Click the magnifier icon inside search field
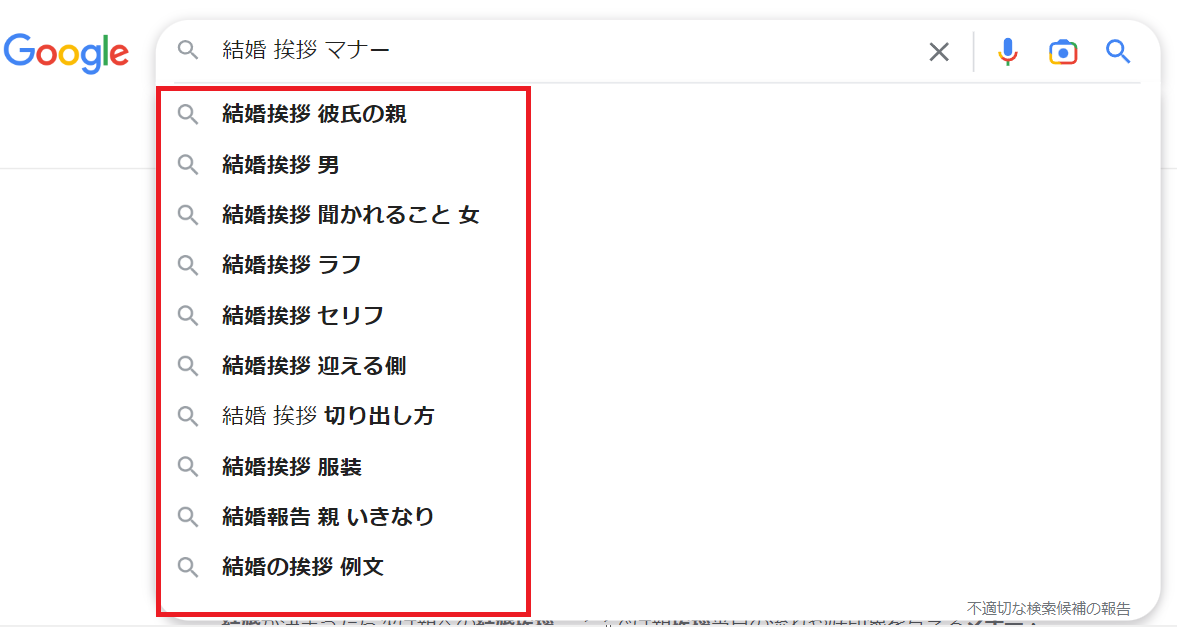The height and width of the screenshot is (627, 1177). (188, 51)
